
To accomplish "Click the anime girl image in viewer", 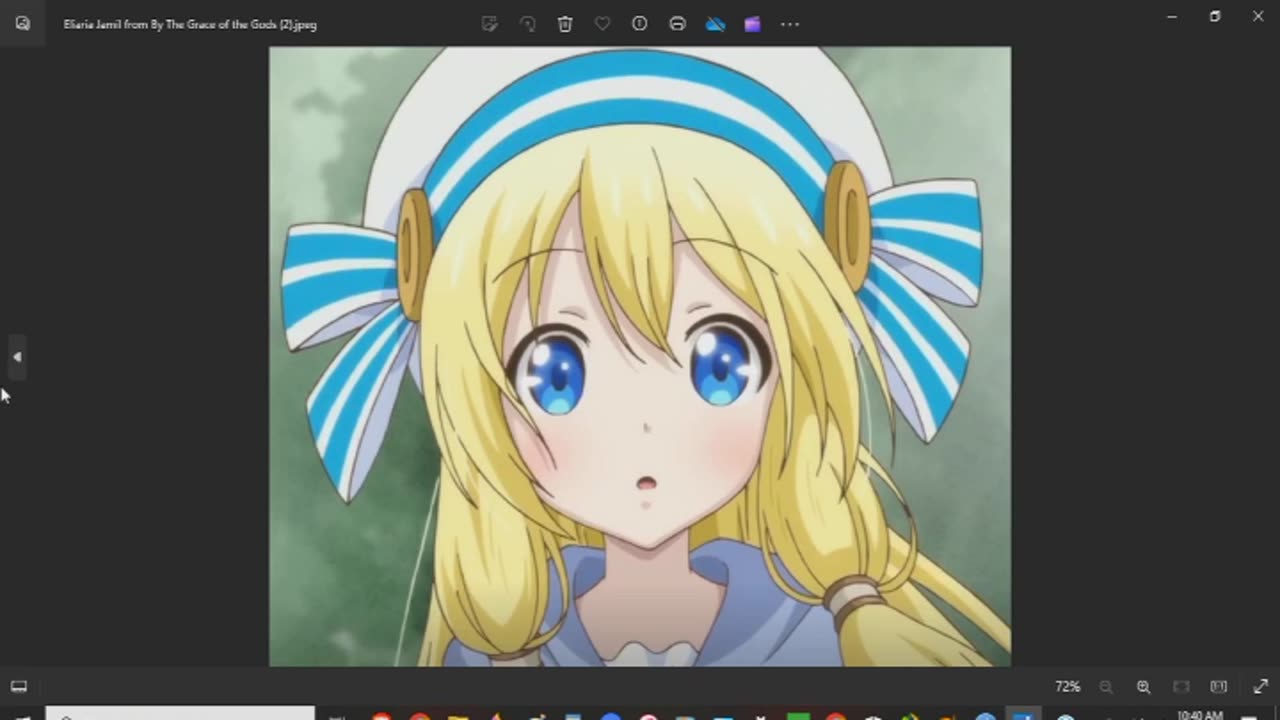I will click(x=640, y=356).
